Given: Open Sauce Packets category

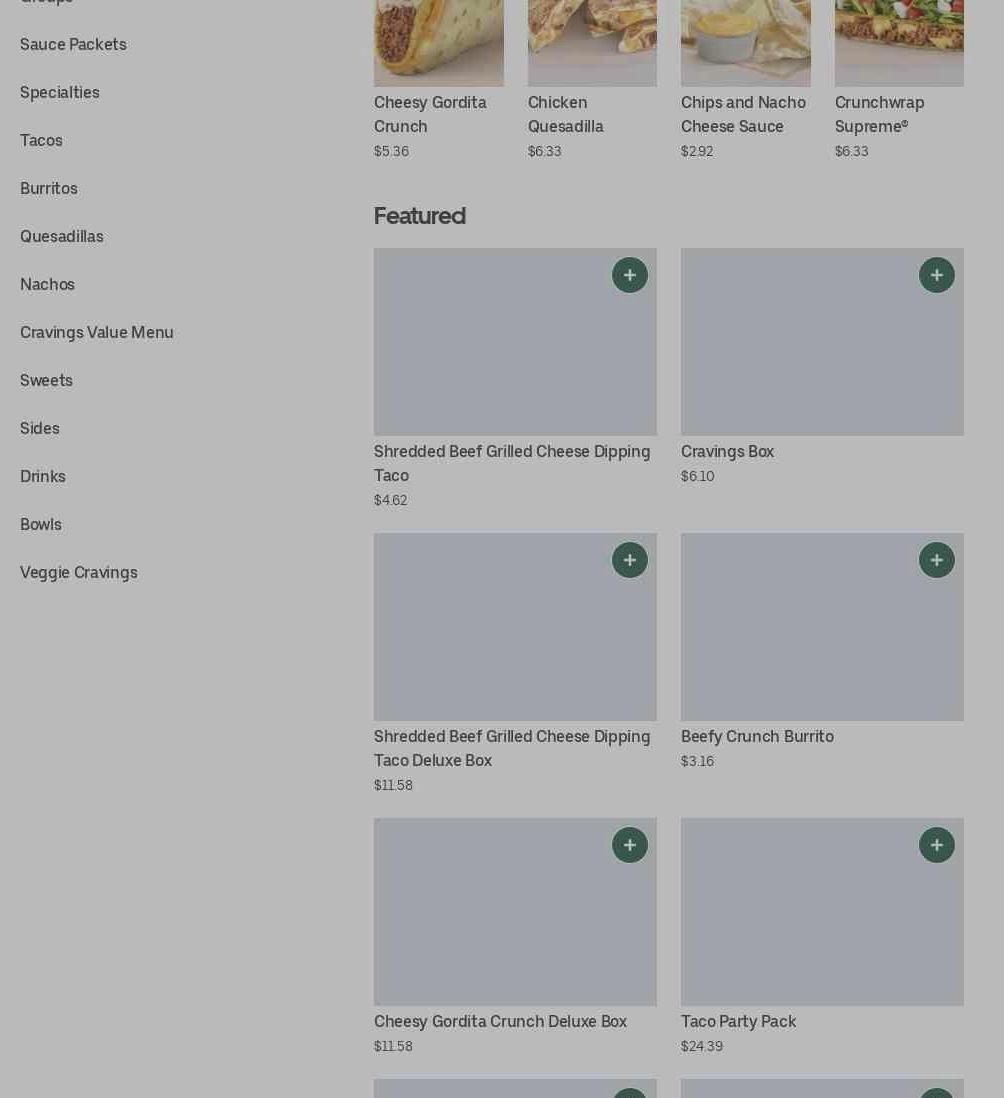Looking at the screenshot, I should pyautogui.click(x=74, y=45).
